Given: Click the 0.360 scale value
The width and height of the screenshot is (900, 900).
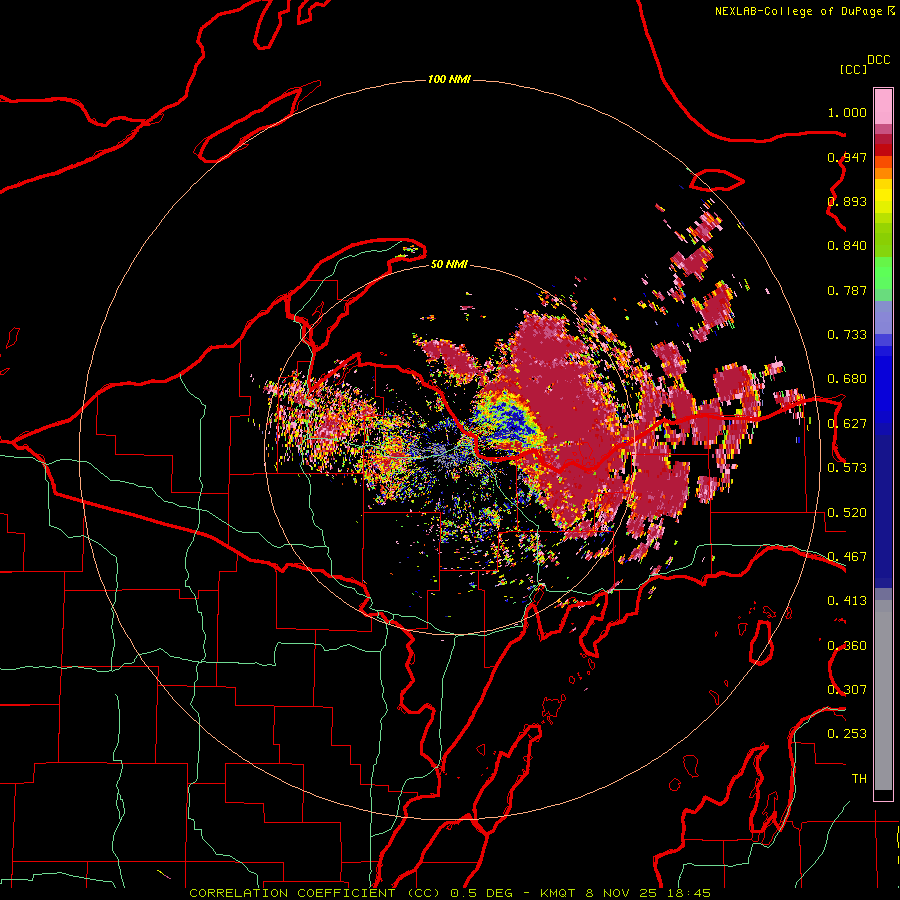Looking at the screenshot, I should point(847,646).
